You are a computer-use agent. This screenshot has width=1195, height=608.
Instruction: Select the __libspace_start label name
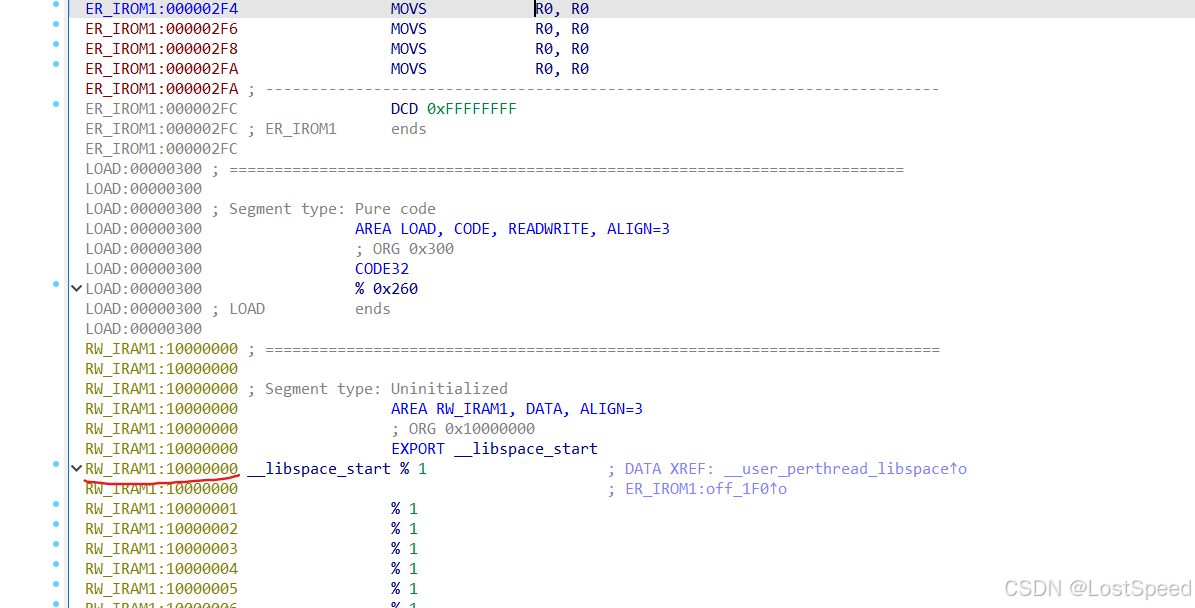coord(319,469)
